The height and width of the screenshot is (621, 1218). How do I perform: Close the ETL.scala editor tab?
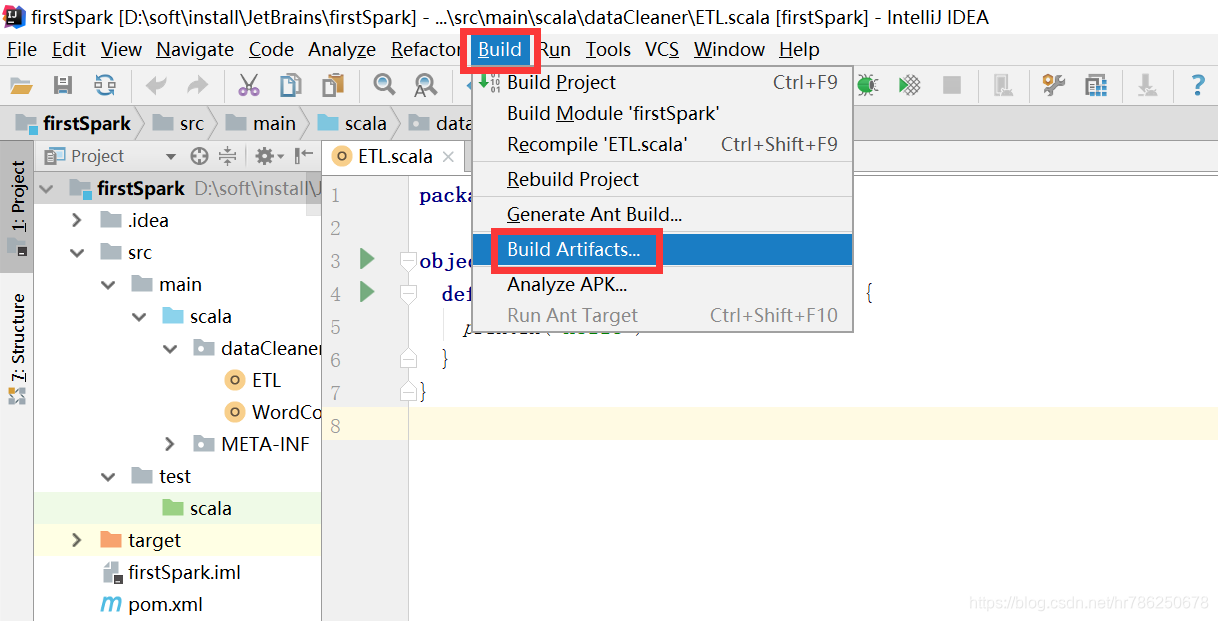(448, 156)
